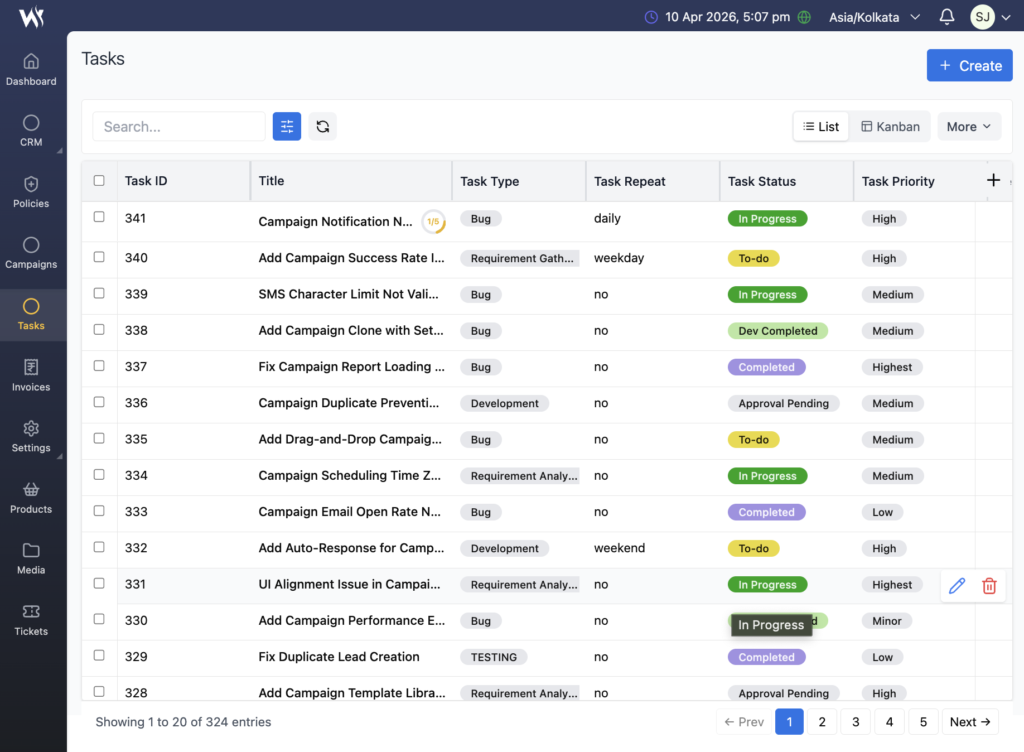This screenshot has height=752, width=1024.
Task: Click the filter icon beside search box
Action: [287, 126]
